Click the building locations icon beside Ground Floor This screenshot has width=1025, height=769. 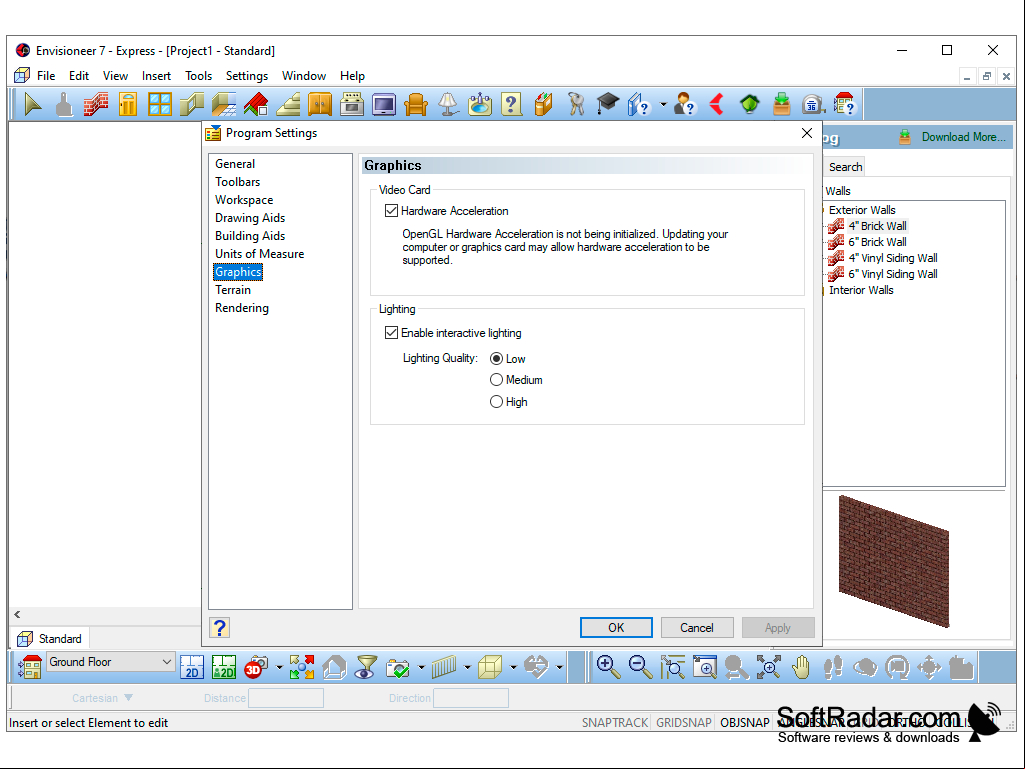[x=30, y=667]
